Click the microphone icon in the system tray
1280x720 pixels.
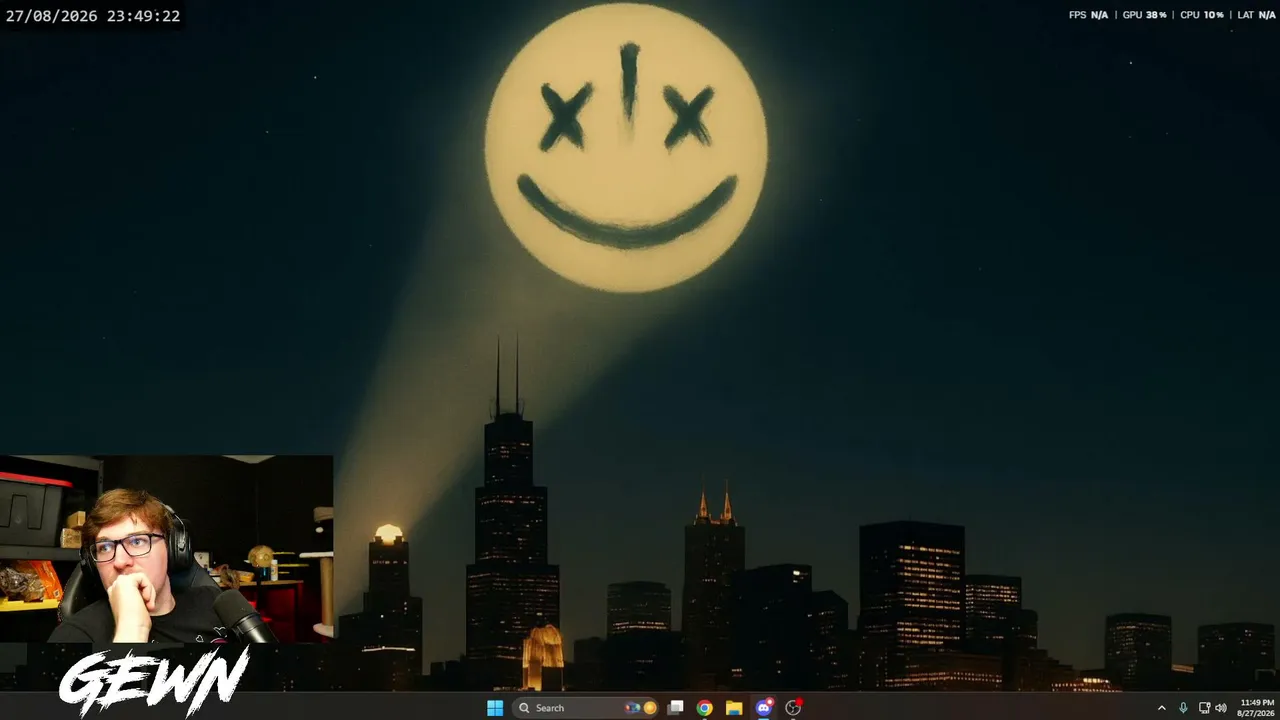tap(1183, 708)
